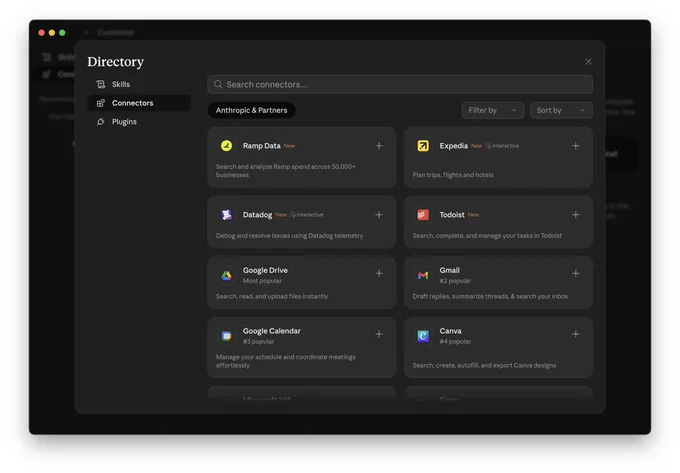Add the Expedia connector
The height and width of the screenshot is (473, 680).
[575, 146]
